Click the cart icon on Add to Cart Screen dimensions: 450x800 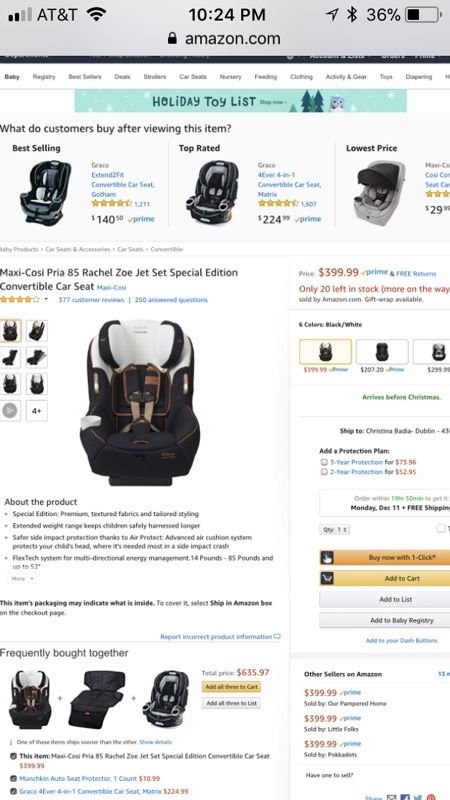[327, 578]
